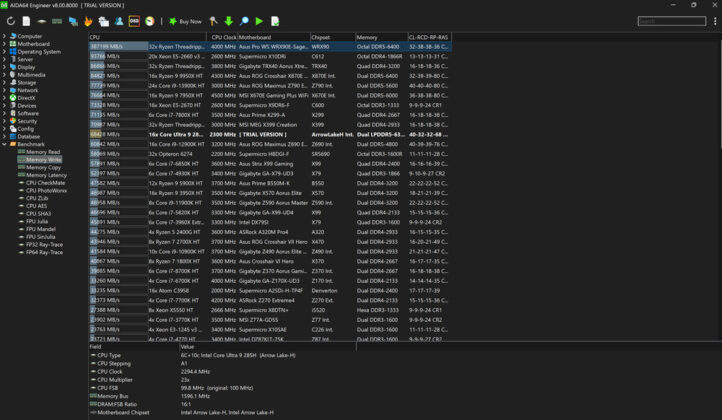Image resolution: width=722 pixels, height=420 pixels.
Task: Select DirectX in the tree
Action: pyautogui.click(x=26, y=98)
